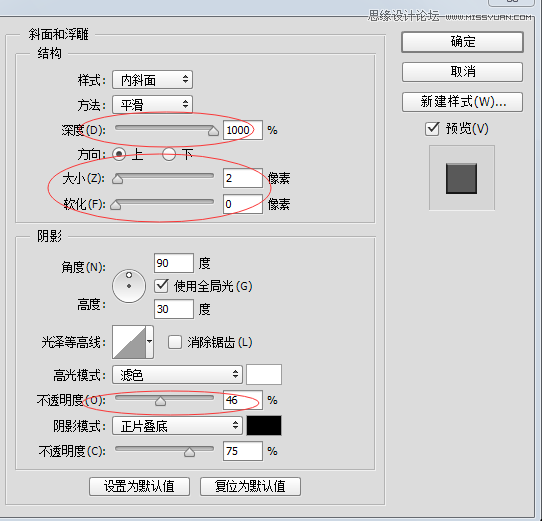Image resolution: width=542 pixels, height=521 pixels.
Task: Click the bevel preview thumbnail
Action: click(x=461, y=178)
